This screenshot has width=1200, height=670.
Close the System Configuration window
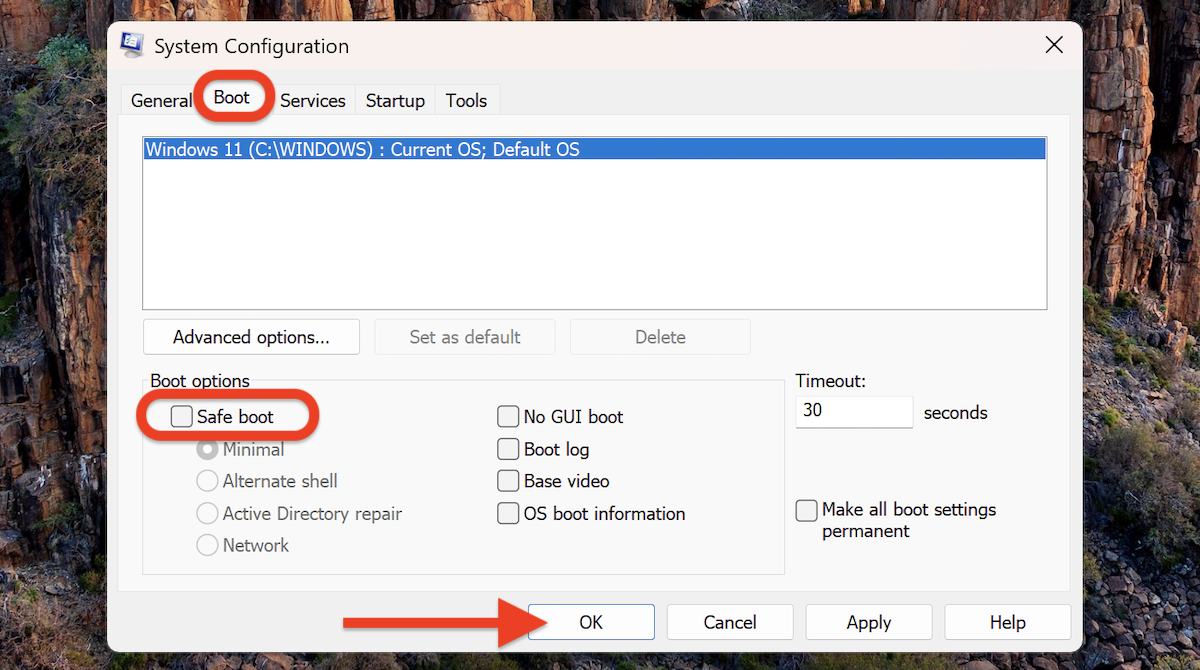point(1053,45)
